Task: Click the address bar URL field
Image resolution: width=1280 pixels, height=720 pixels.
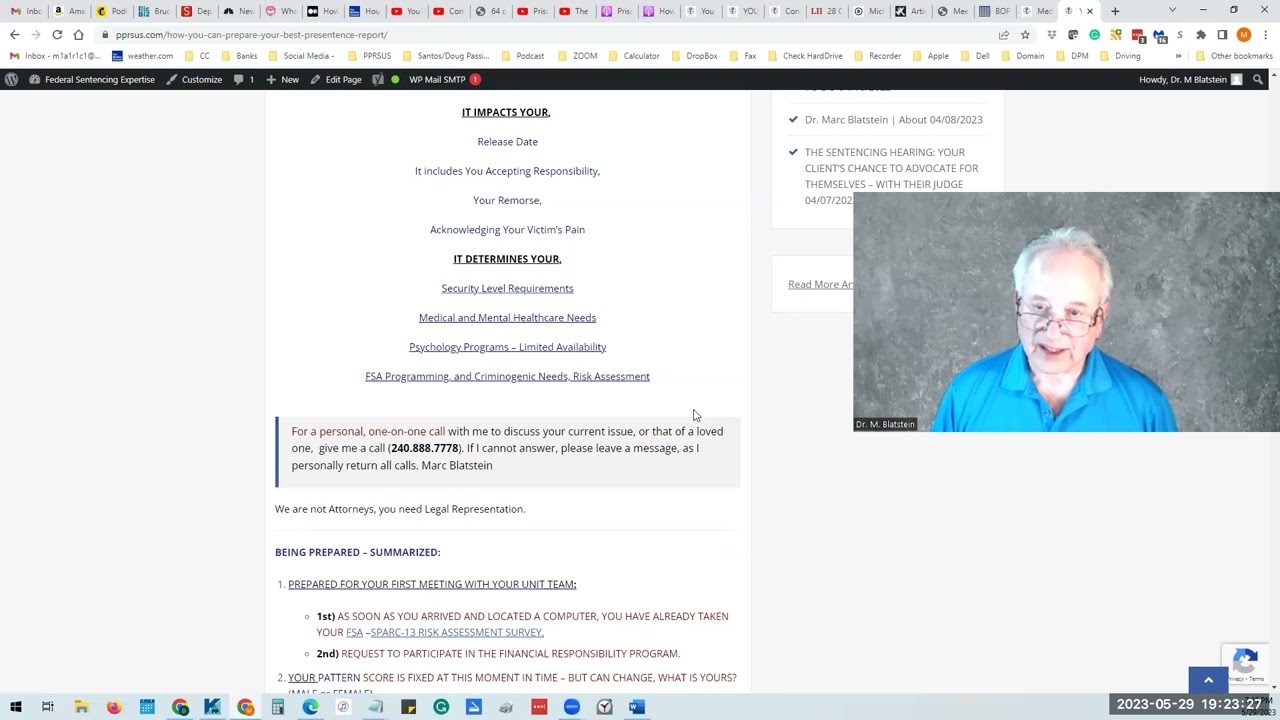Action: point(550,35)
